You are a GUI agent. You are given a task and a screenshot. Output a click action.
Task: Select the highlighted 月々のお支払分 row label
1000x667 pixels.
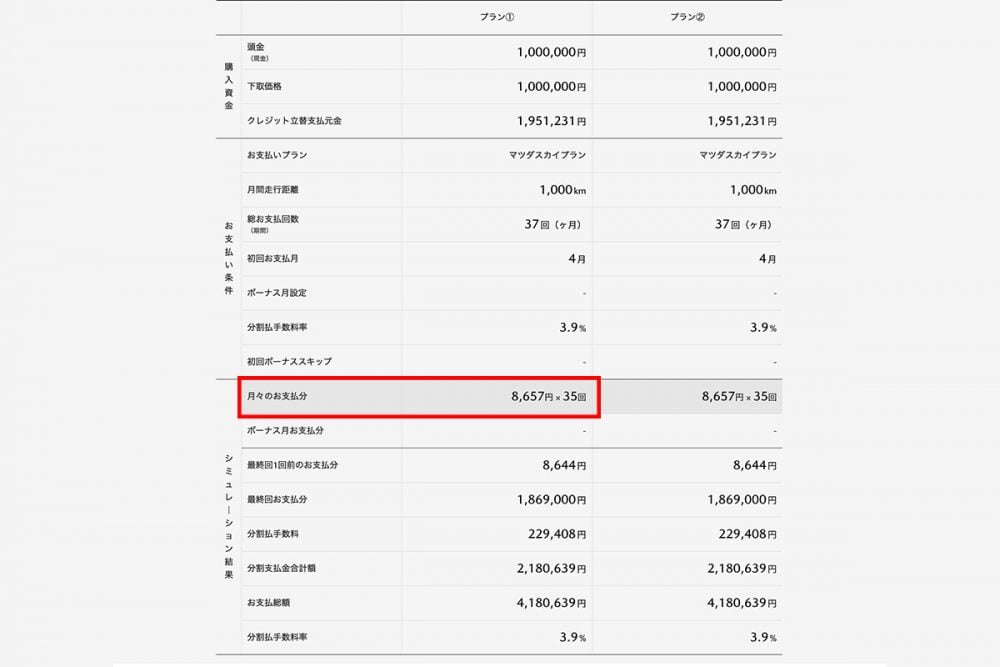[277, 397]
